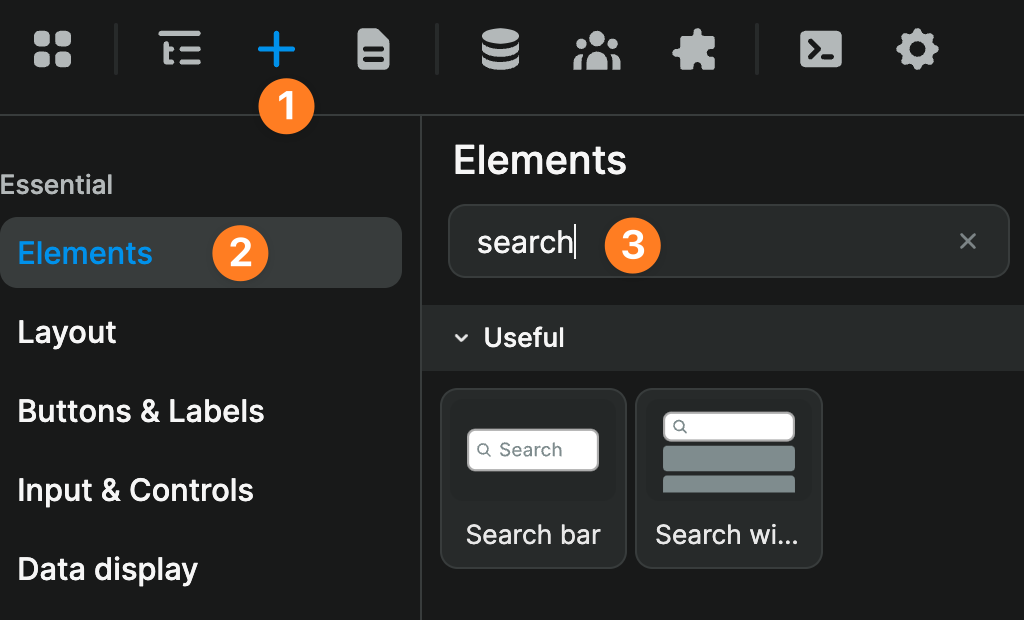Screen dimensions: 1024x620
Task: Switch to the Elements category
Action: tap(84, 252)
